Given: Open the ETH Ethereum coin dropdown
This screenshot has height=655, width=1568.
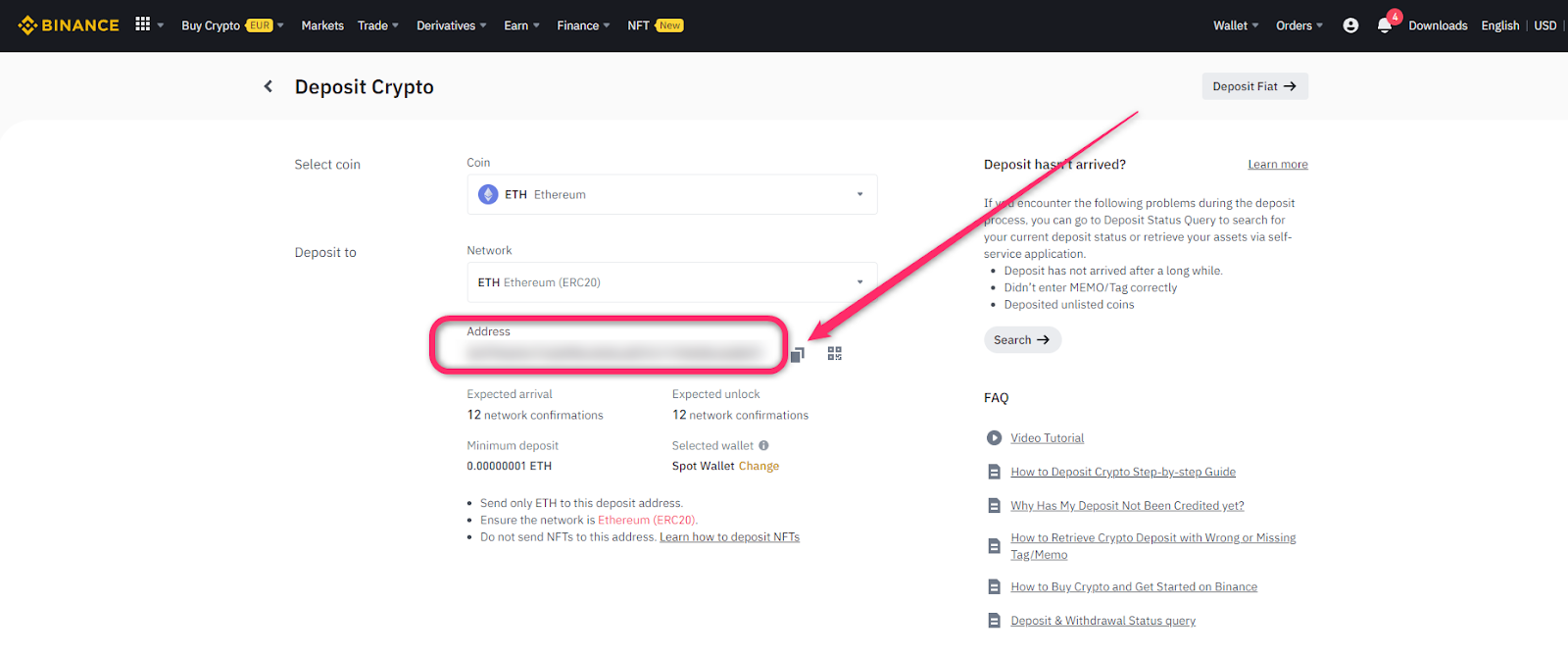Looking at the screenshot, I should pos(672,194).
